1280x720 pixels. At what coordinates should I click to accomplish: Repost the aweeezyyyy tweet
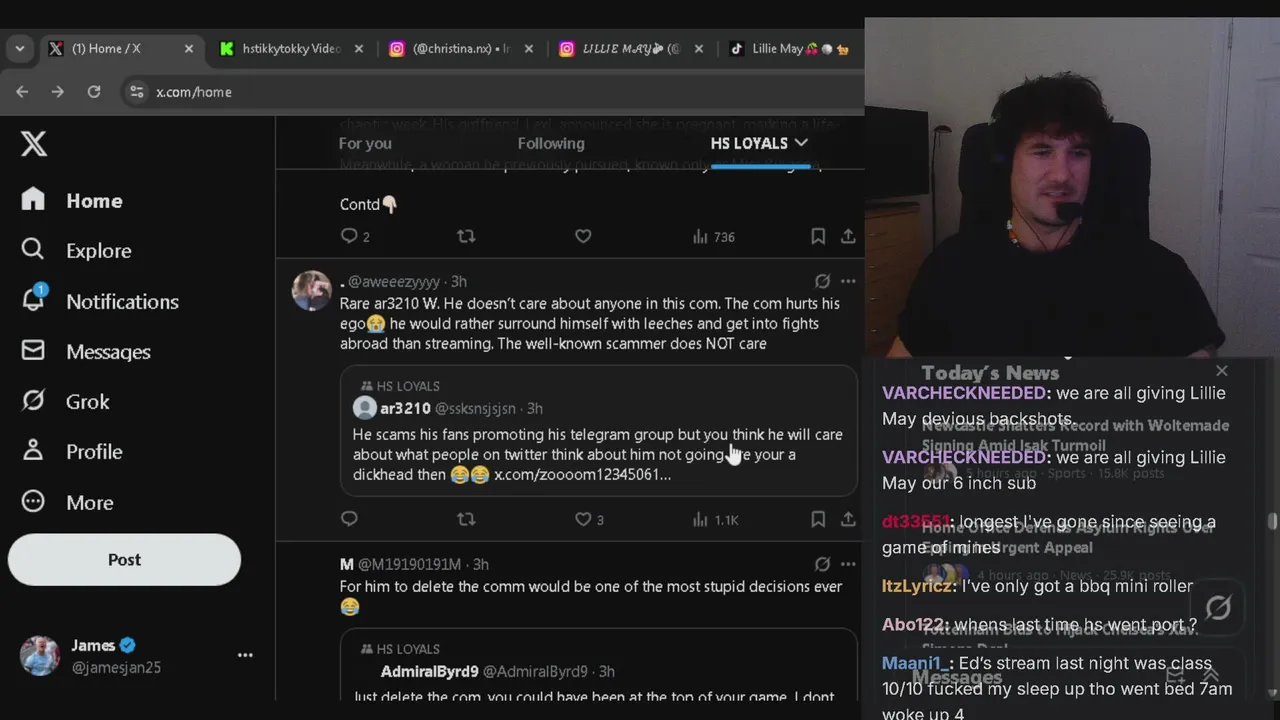point(466,519)
